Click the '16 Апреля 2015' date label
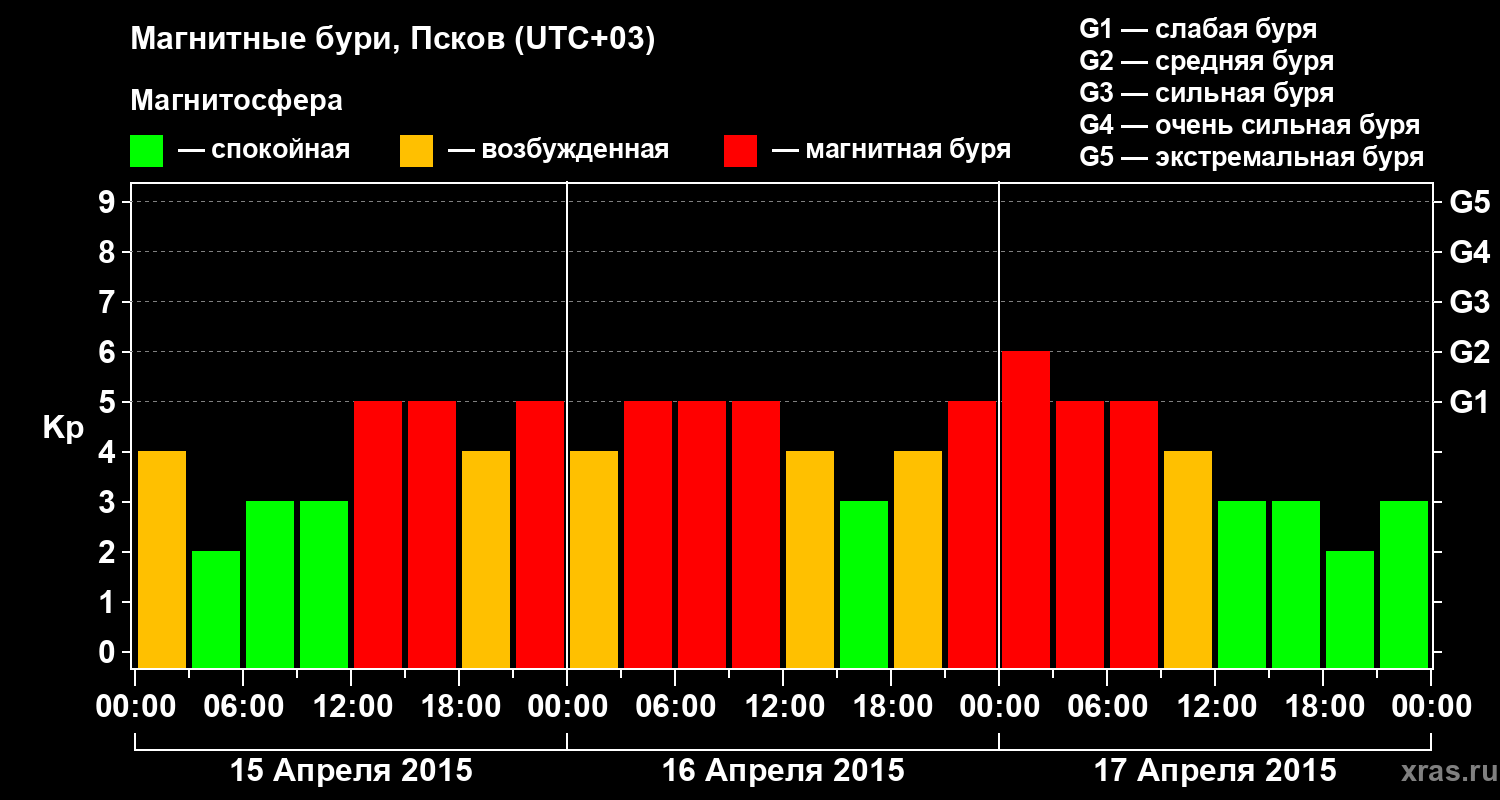The image size is (1500, 800). [783, 771]
